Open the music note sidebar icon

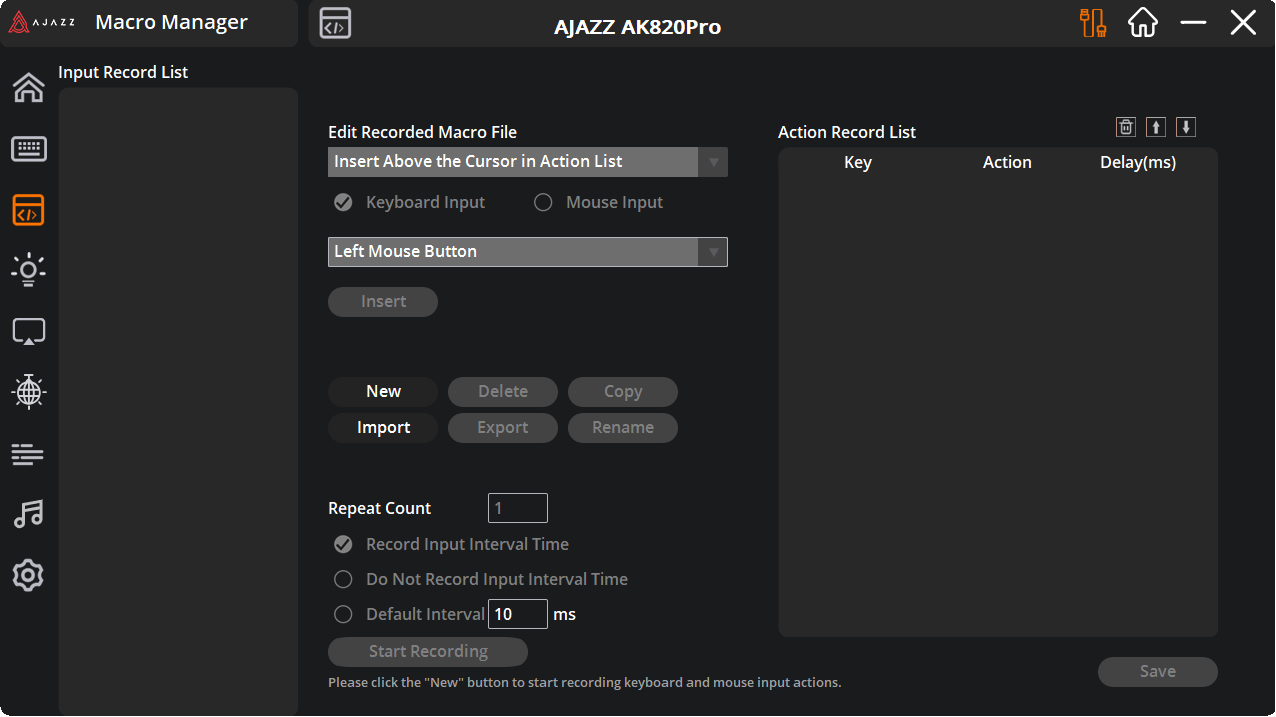point(28,514)
